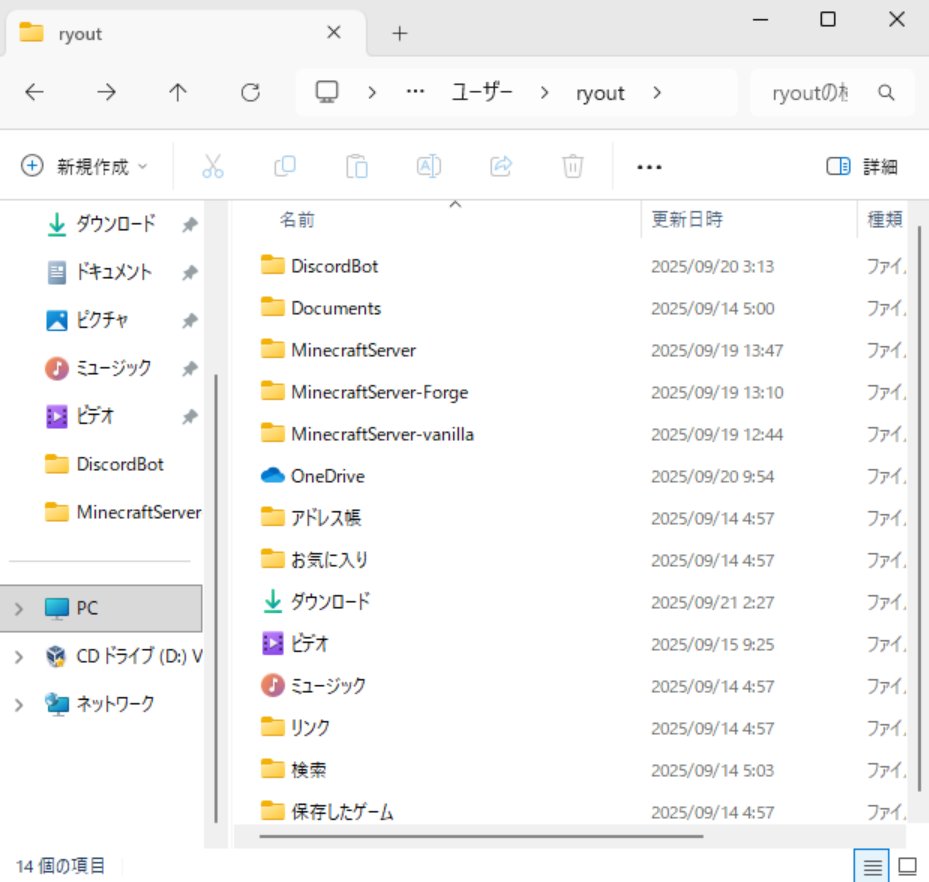Image resolution: width=929 pixels, height=882 pixels.
Task: Click the horizontal scrollbar at bottom
Action: coord(481,836)
